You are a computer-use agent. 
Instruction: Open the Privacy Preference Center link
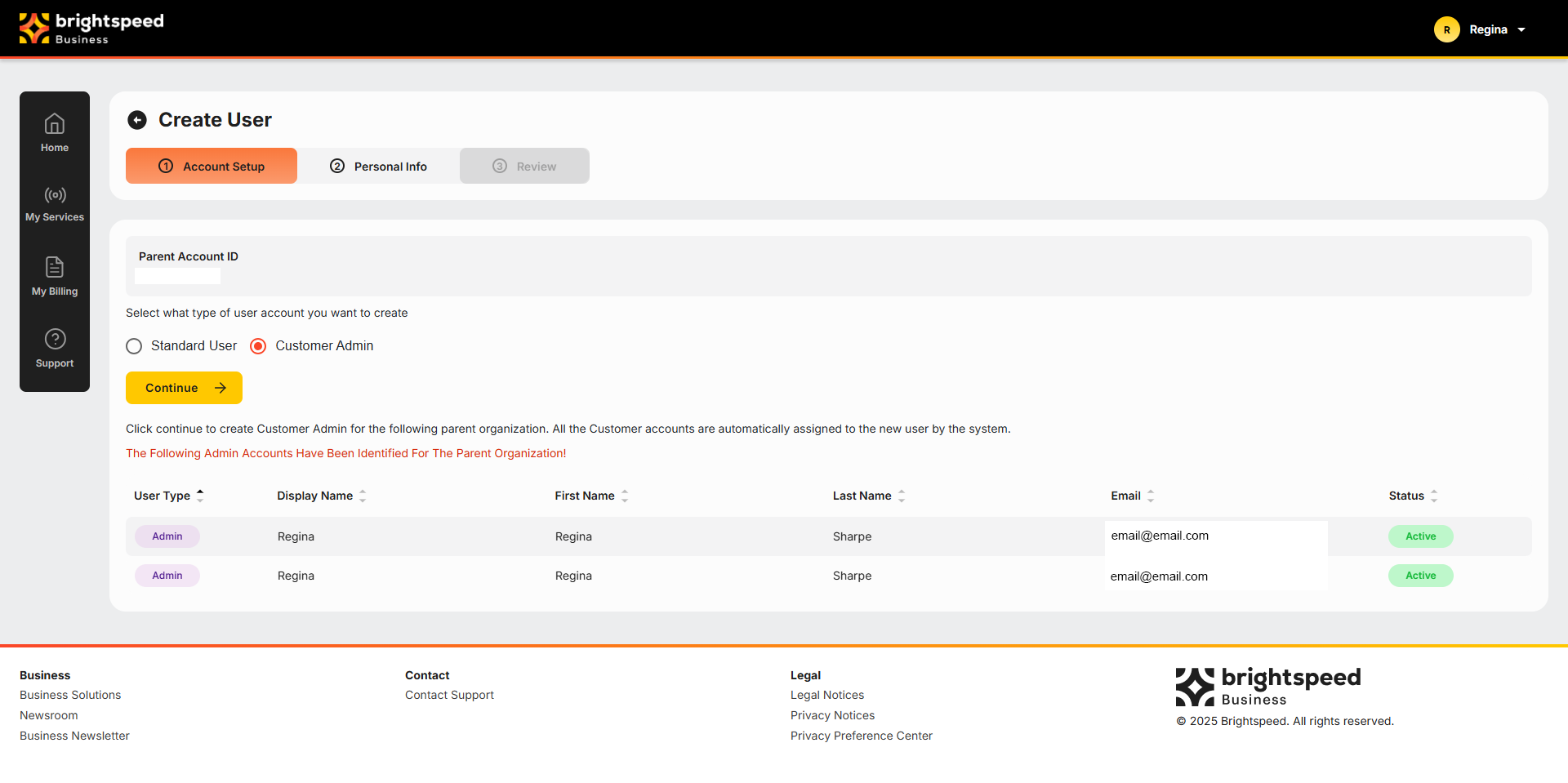tap(861, 736)
